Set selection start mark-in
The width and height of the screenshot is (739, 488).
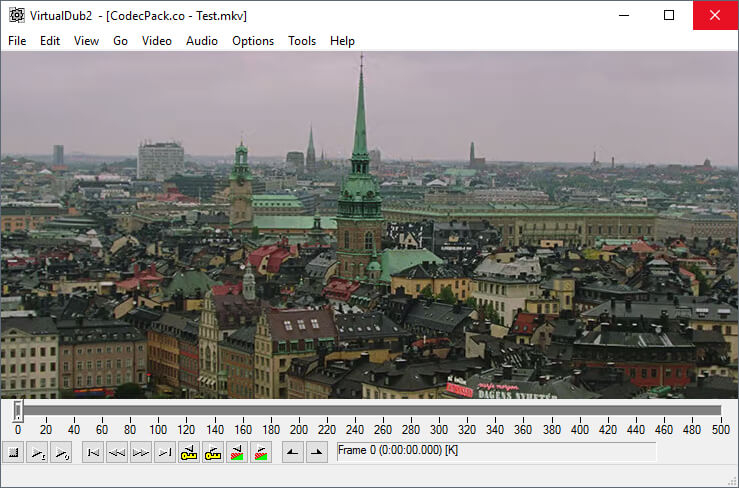coord(293,453)
